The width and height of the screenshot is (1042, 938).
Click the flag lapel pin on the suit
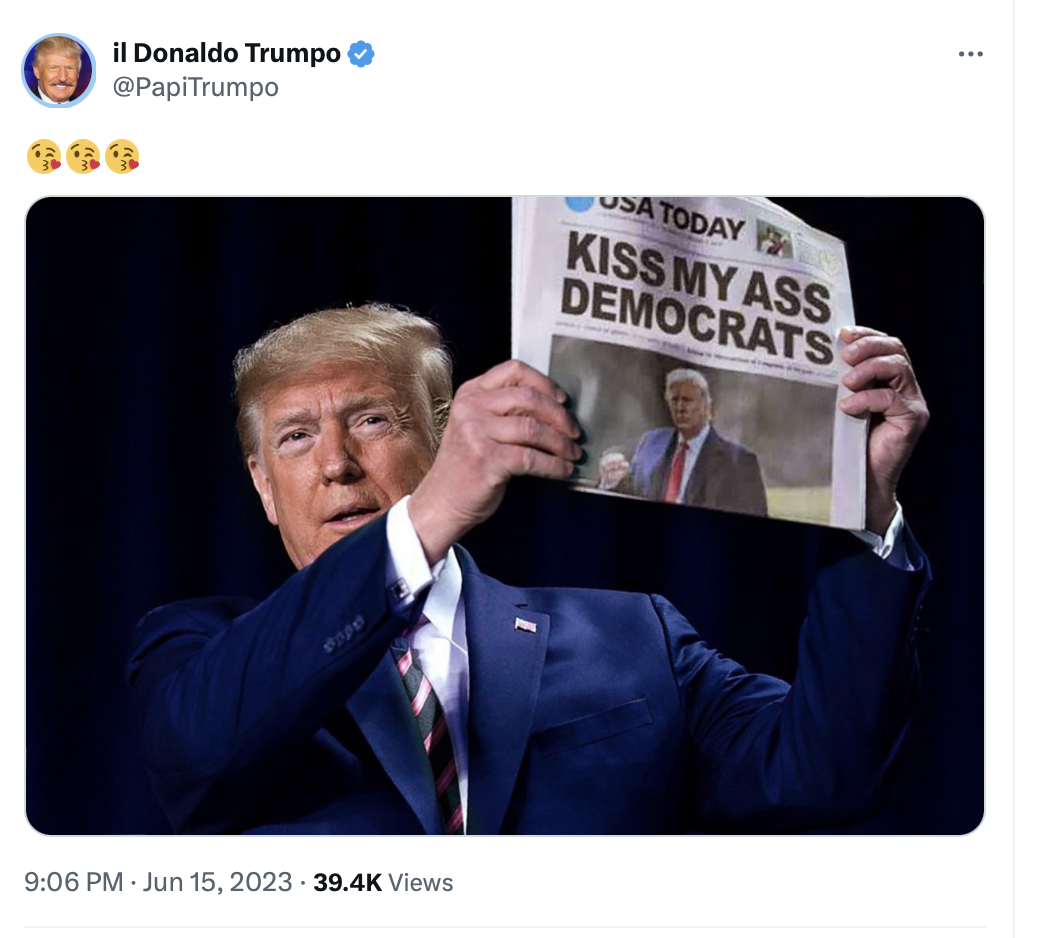526,624
